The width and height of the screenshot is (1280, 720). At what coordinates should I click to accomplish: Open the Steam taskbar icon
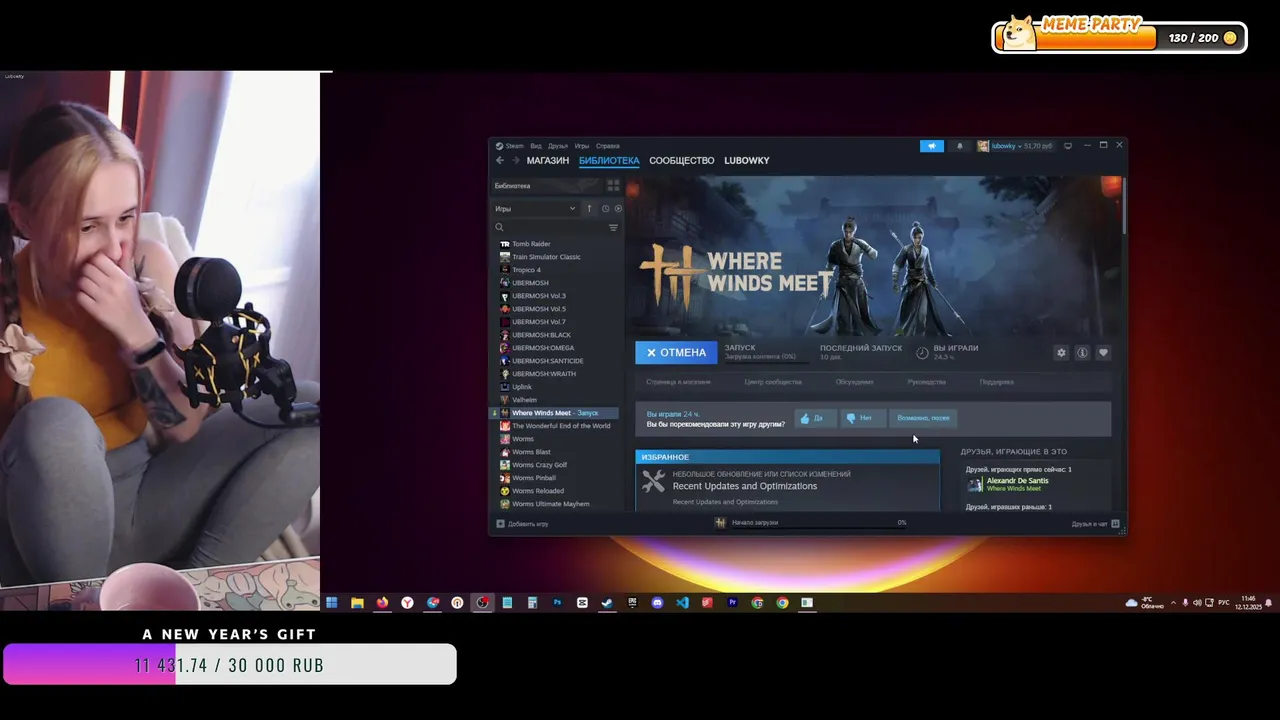[607, 603]
